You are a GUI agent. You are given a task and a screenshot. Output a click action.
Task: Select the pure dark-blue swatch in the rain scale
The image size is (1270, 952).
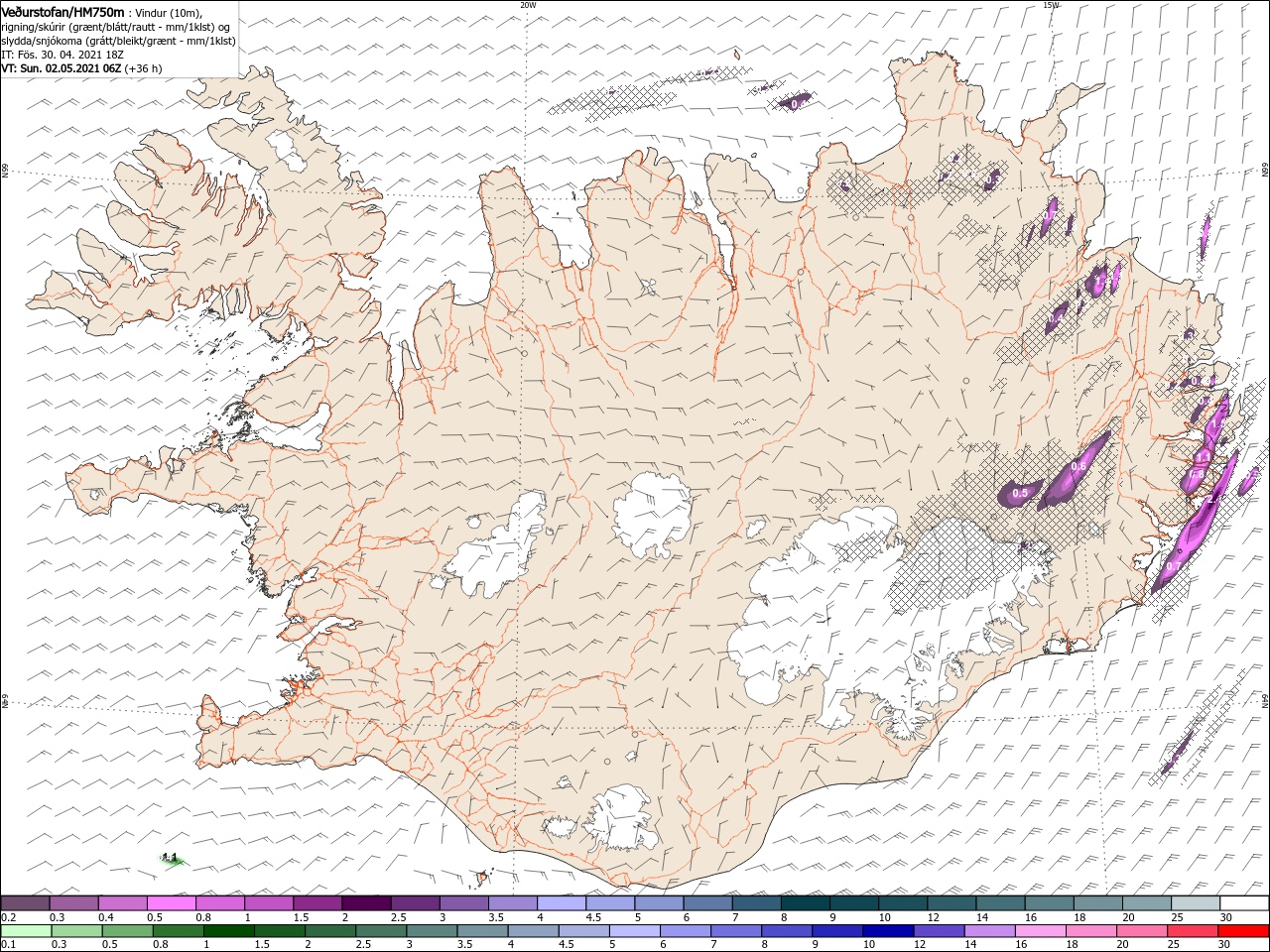click(x=887, y=931)
